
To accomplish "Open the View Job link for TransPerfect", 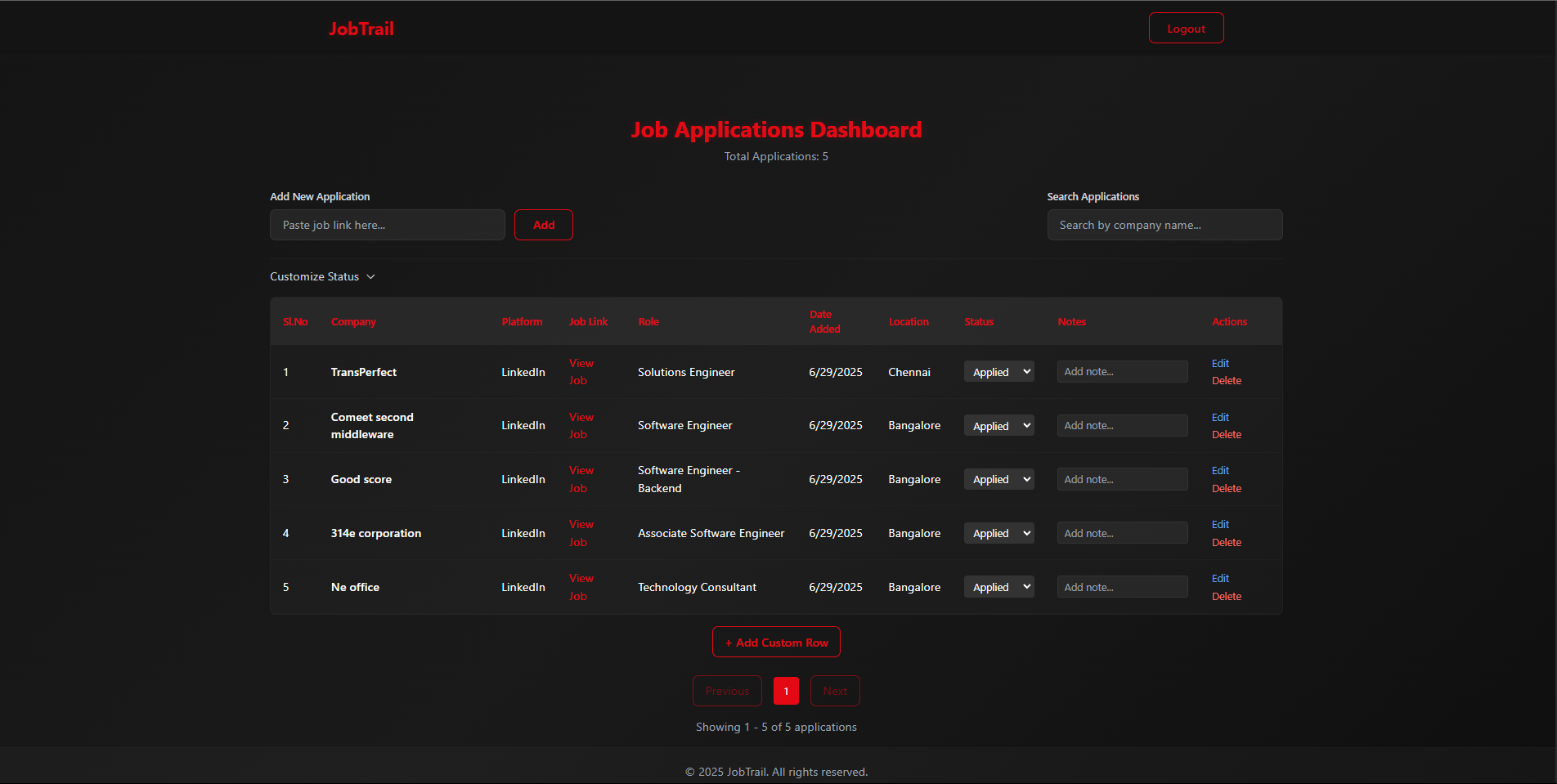I will 581,371.
